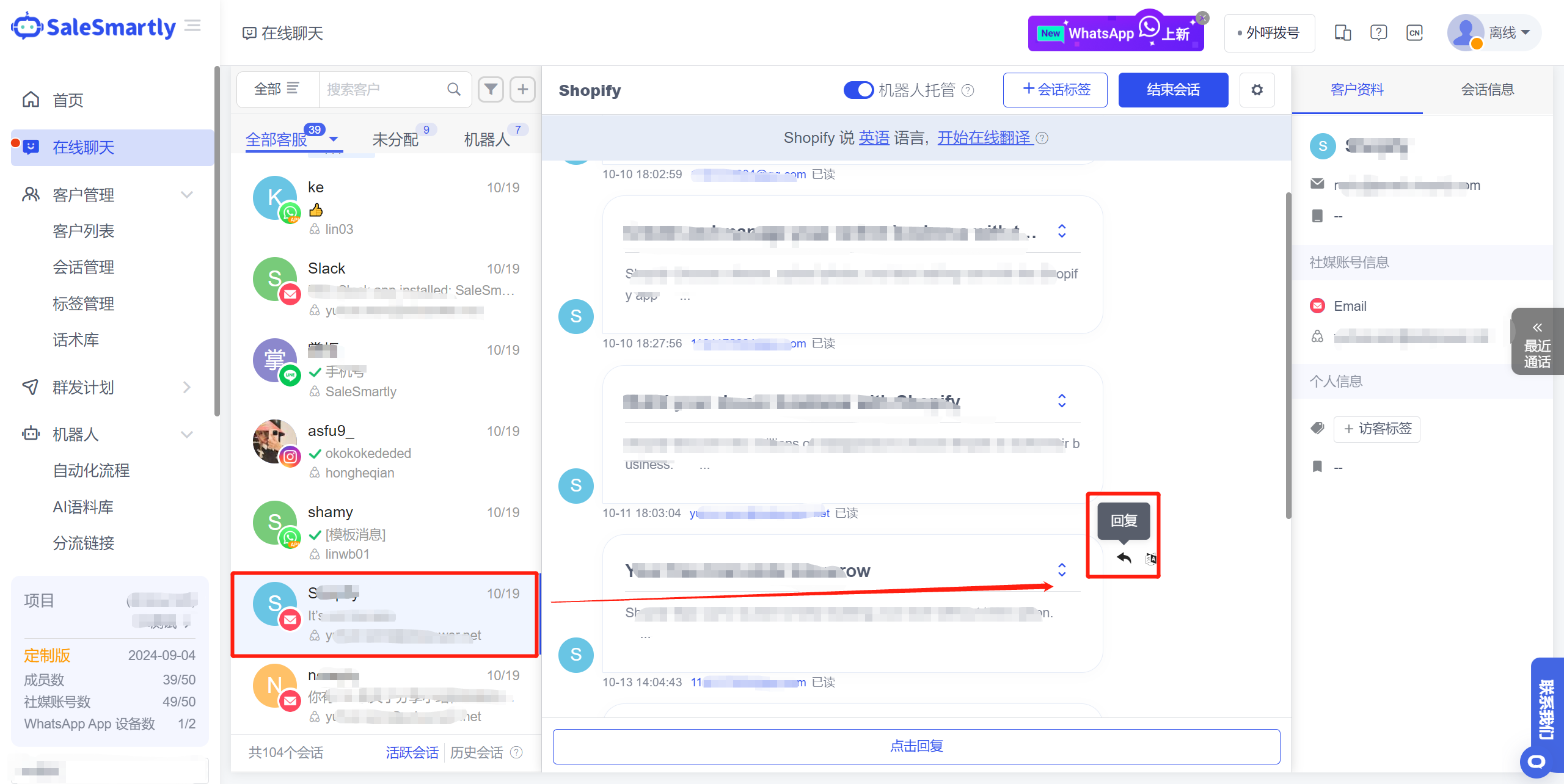Collapse the sidebar with hamburger icon

pyautogui.click(x=193, y=26)
